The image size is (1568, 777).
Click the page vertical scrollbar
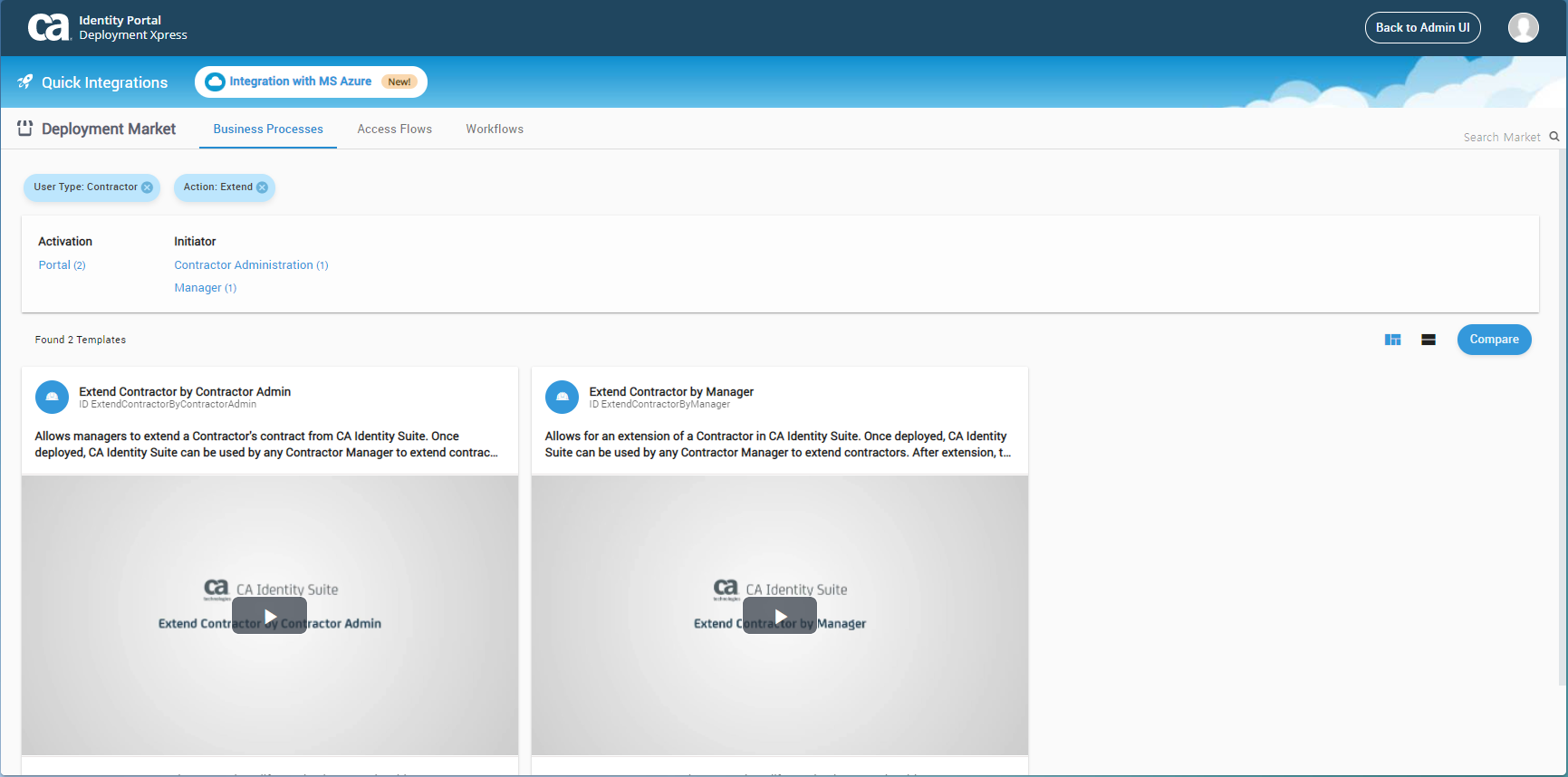[1563, 417]
